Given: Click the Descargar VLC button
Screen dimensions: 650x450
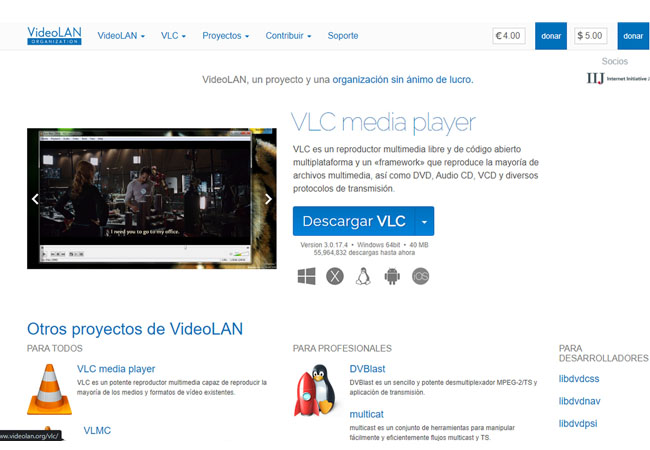Looking at the screenshot, I should coord(354,221).
